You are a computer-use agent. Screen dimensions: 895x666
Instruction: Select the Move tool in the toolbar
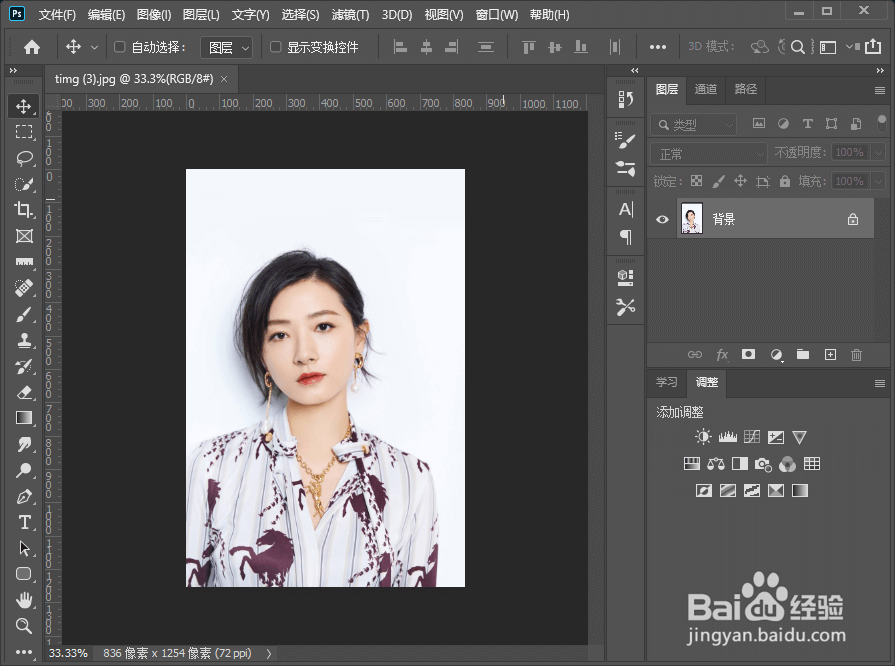click(x=23, y=106)
